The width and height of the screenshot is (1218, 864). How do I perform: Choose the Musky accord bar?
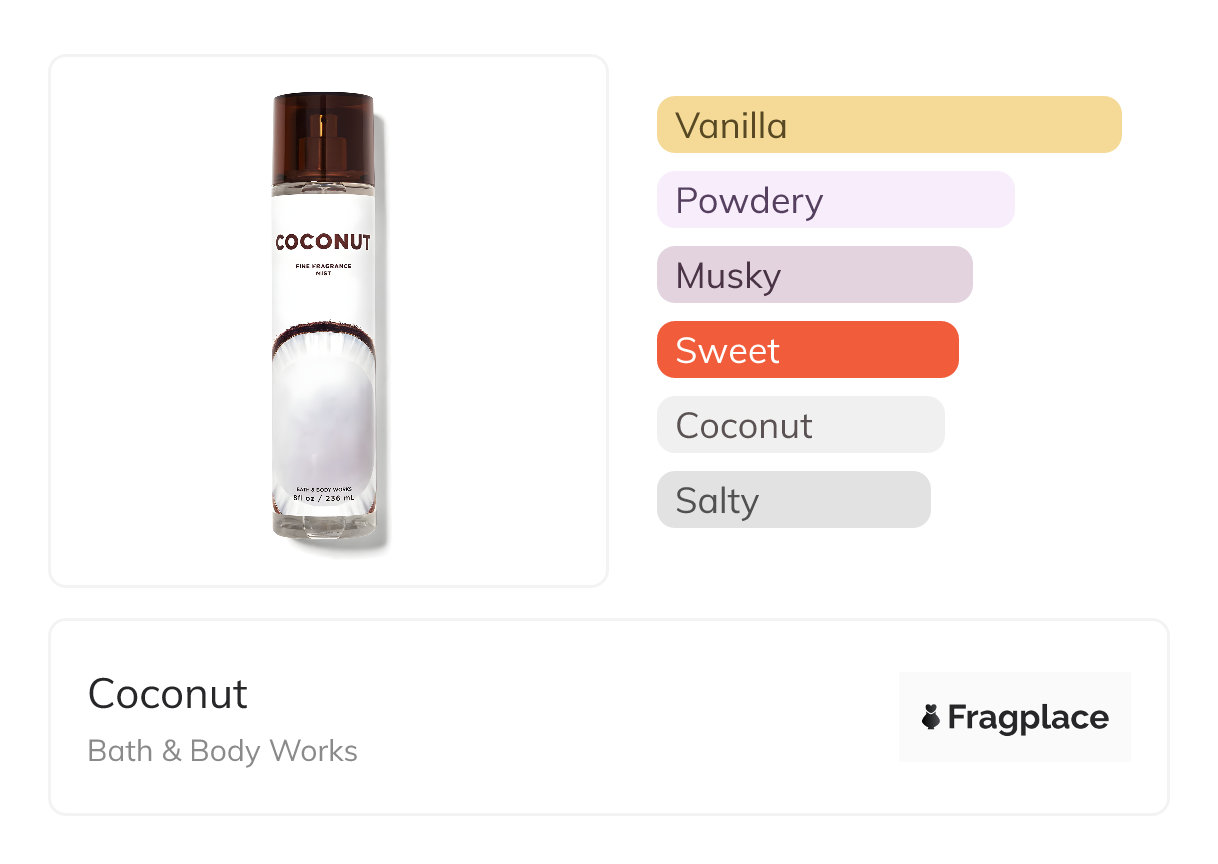tap(814, 275)
